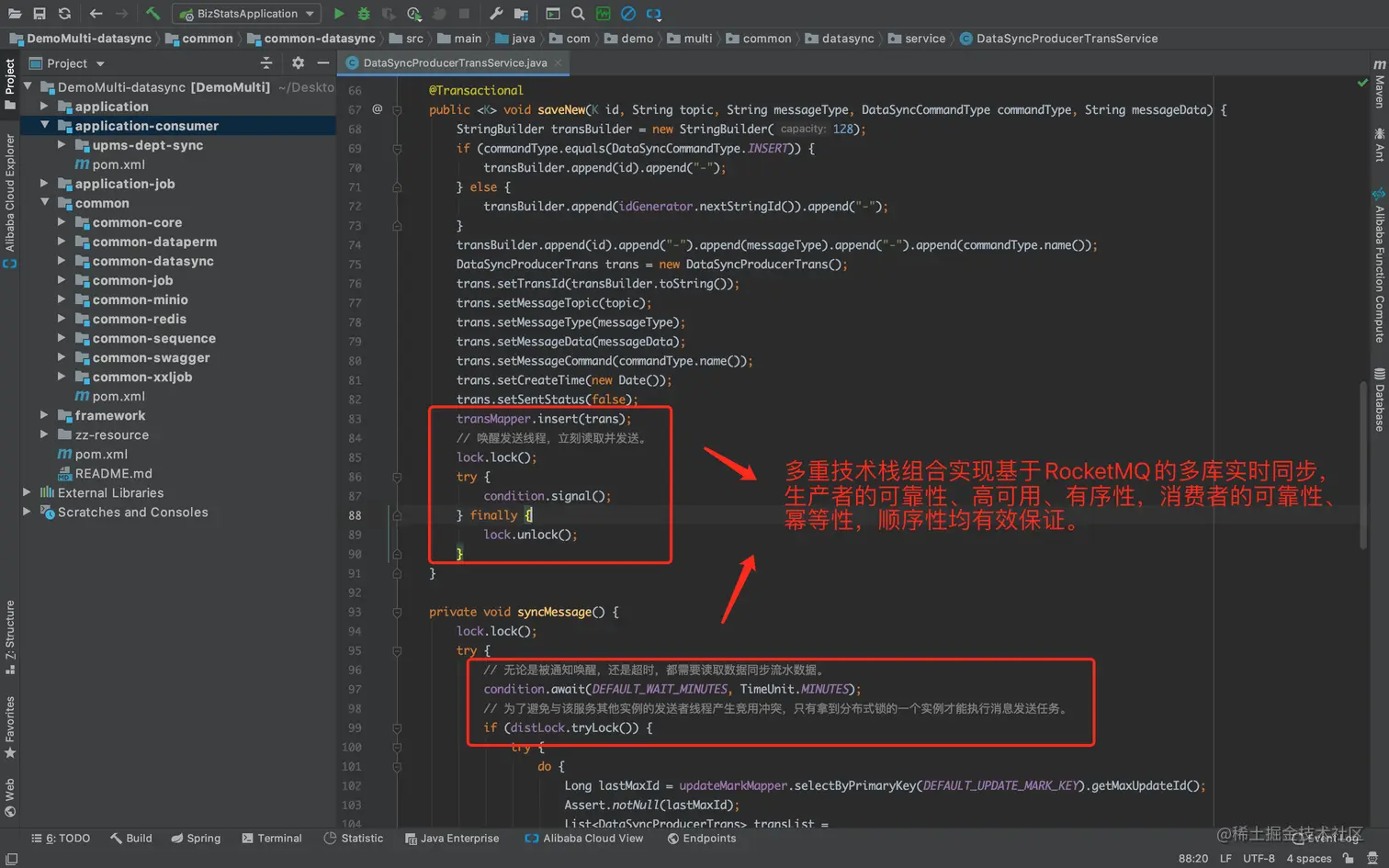The width and height of the screenshot is (1389, 868).
Task: Open the Terminal tool window
Action: tap(272, 838)
